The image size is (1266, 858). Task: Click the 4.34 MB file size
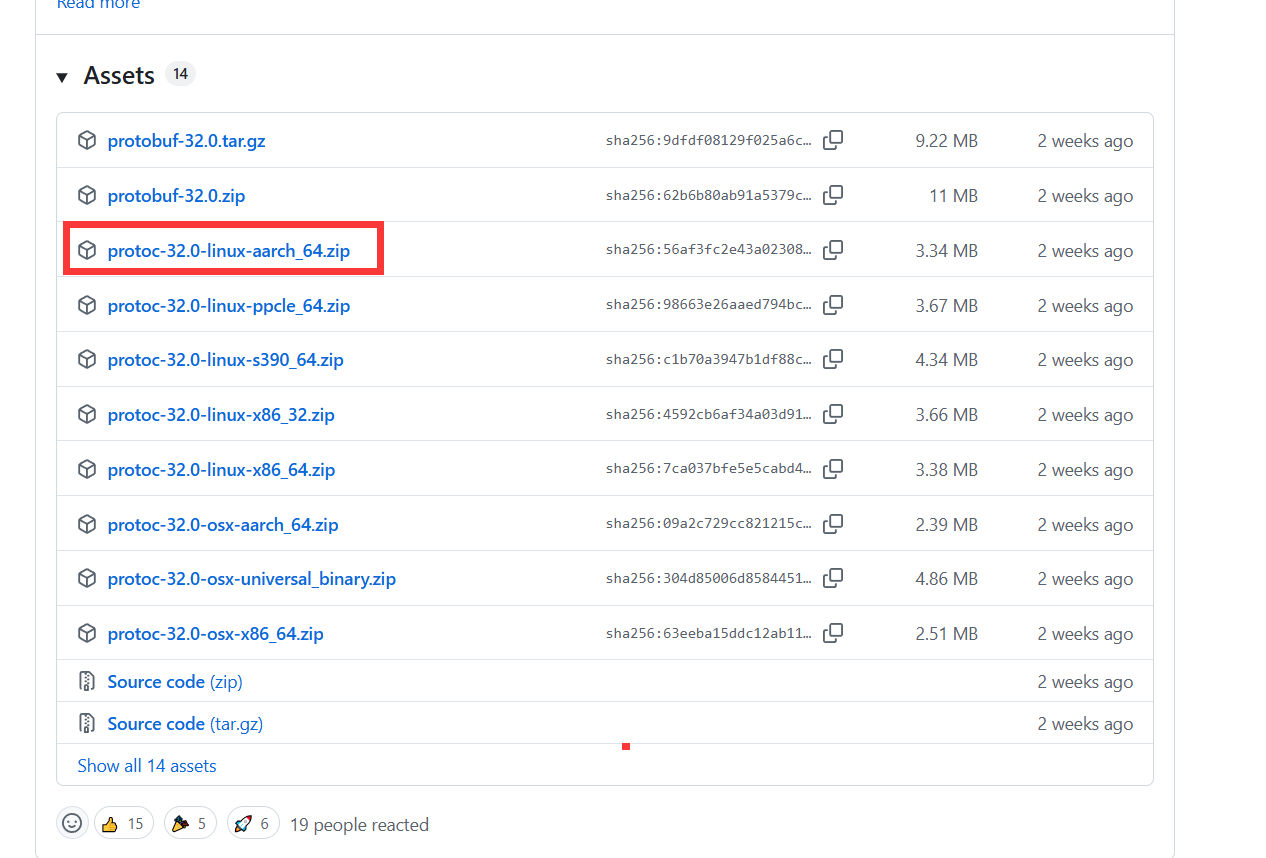point(946,360)
